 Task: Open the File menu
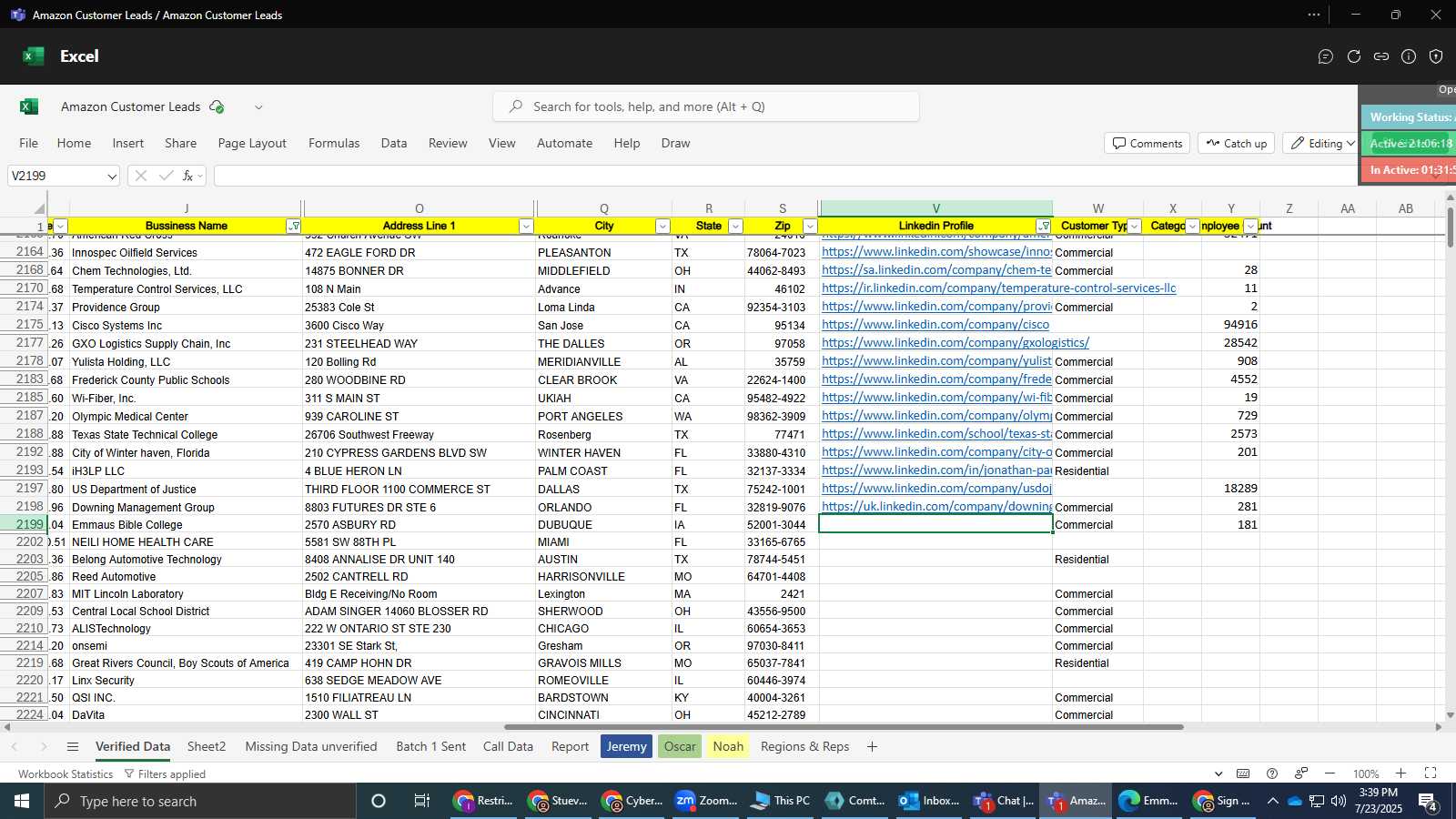(x=29, y=143)
